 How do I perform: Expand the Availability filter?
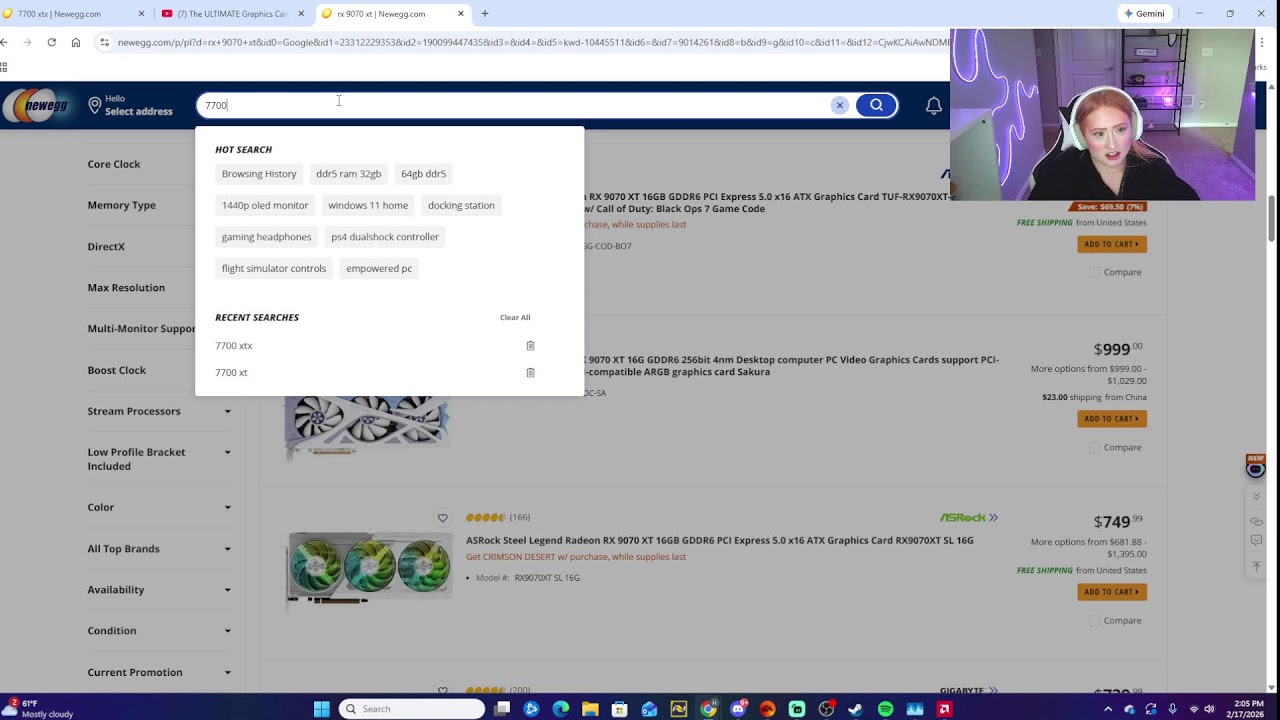click(x=159, y=590)
